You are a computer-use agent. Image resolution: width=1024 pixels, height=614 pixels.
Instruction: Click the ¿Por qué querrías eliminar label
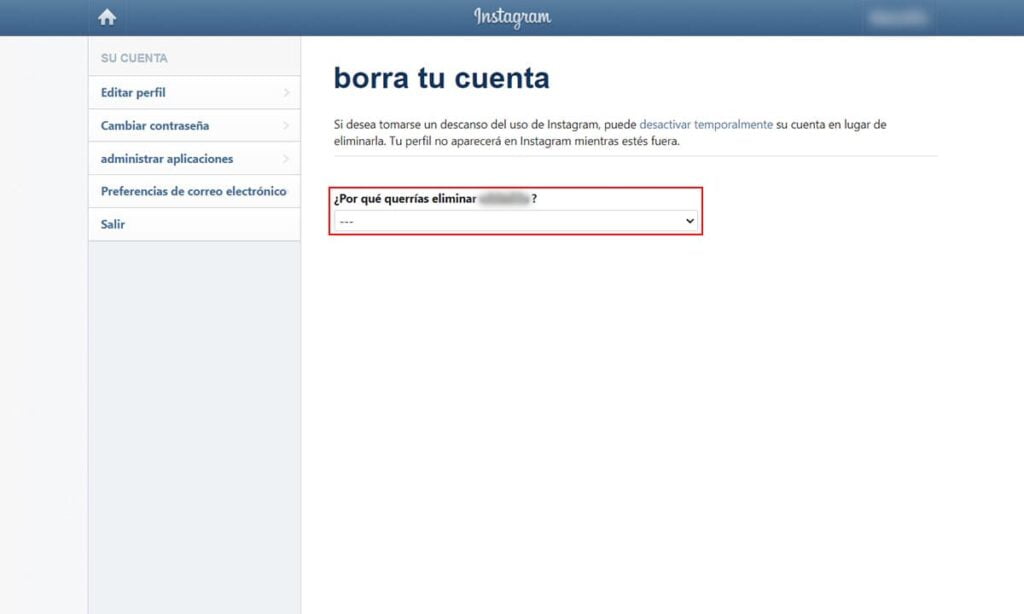pos(436,199)
